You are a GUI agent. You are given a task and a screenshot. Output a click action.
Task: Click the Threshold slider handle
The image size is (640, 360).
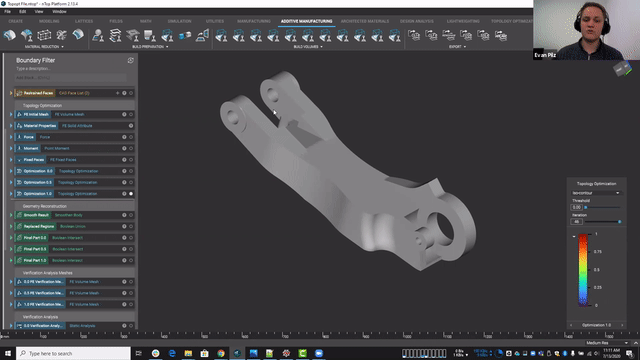point(586,207)
